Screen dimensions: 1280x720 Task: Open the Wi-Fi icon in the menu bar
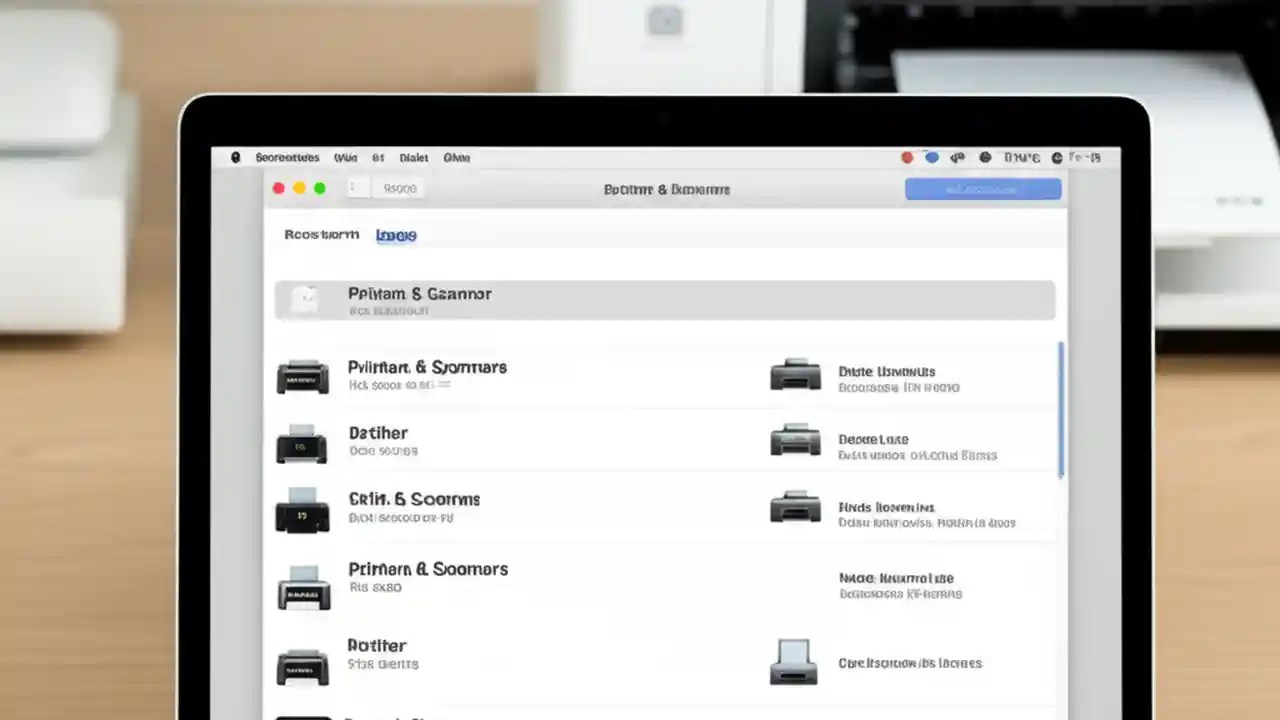(956, 157)
